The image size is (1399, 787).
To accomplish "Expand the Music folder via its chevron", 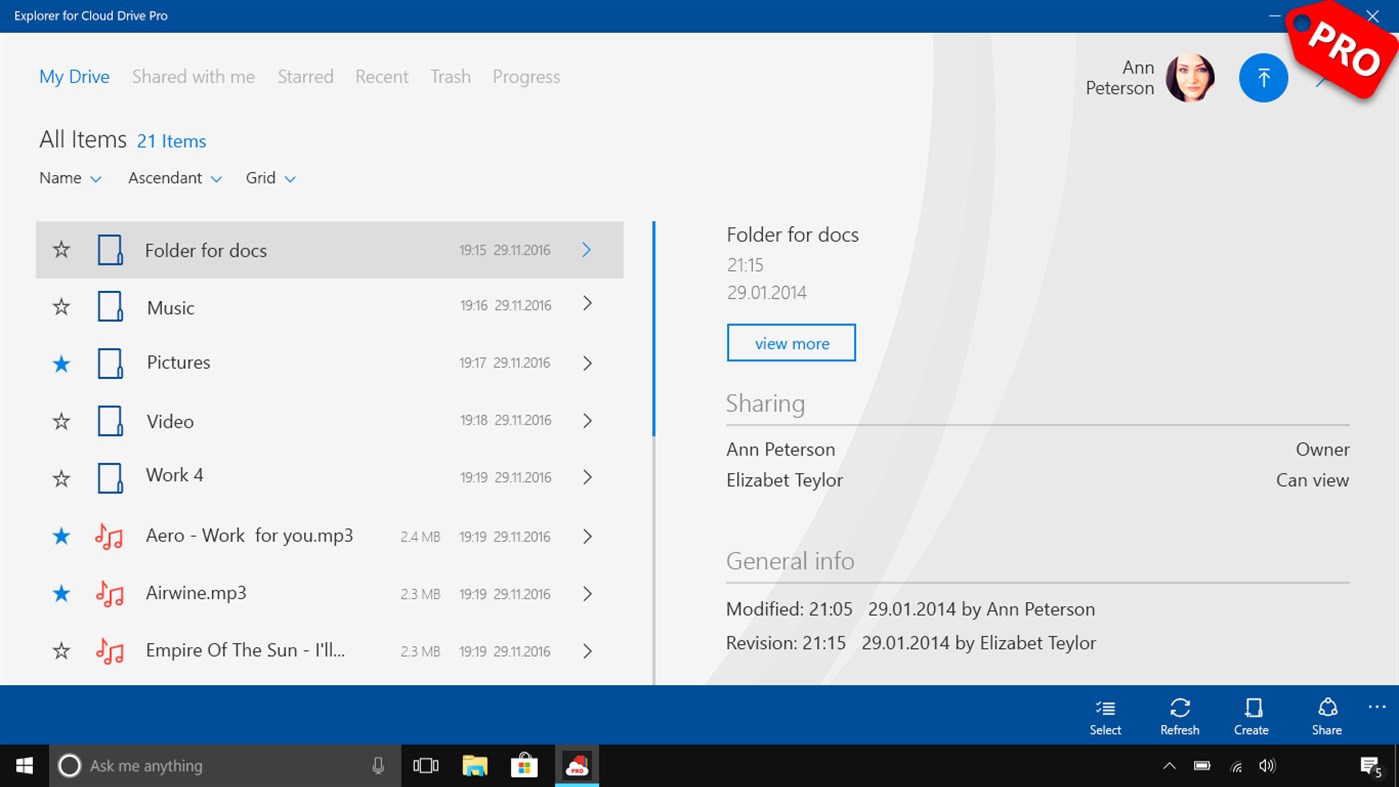I will coord(587,304).
